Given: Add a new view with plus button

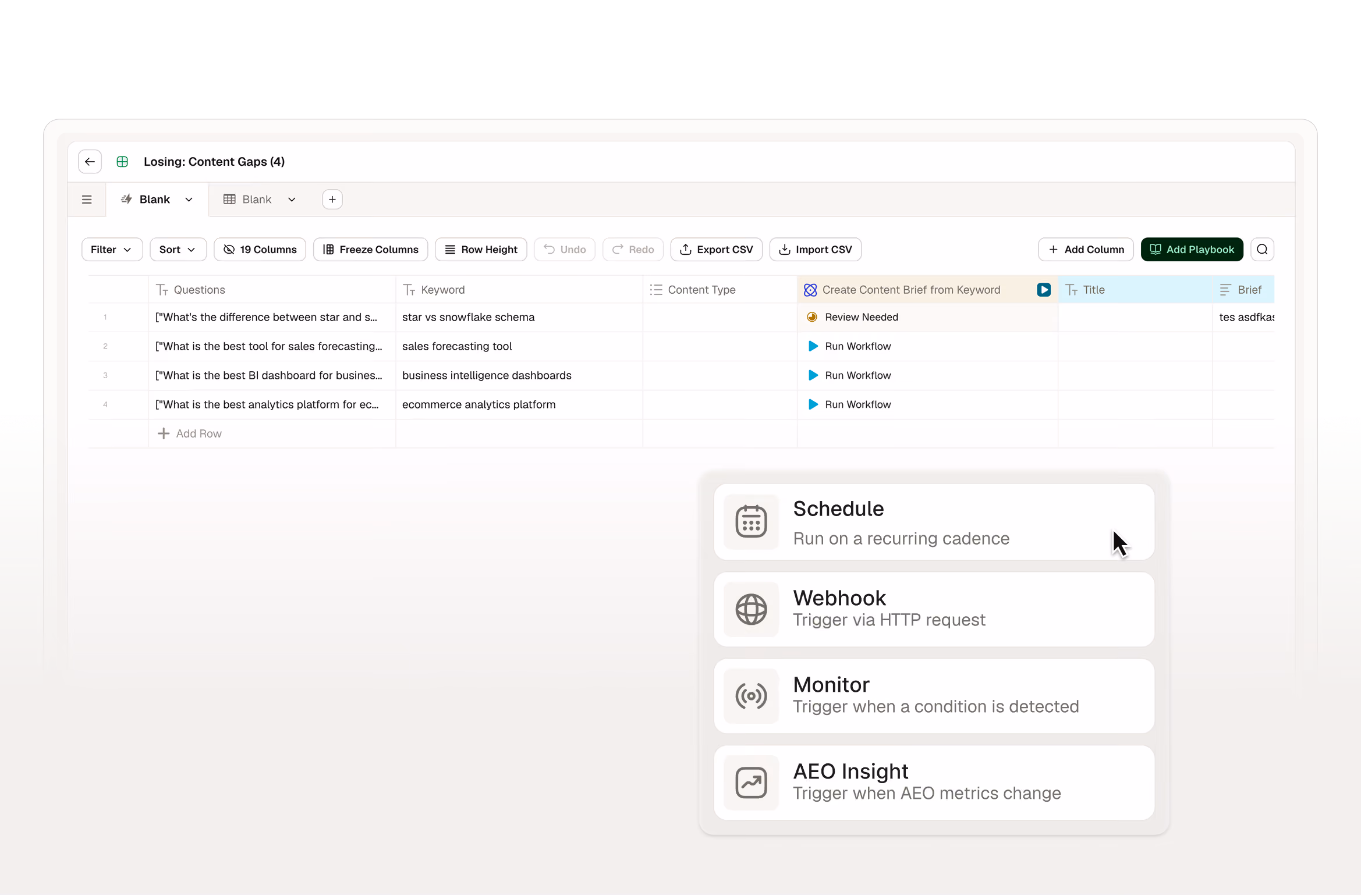Looking at the screenshot, I should pyautogui.click(x=332, y=200).
